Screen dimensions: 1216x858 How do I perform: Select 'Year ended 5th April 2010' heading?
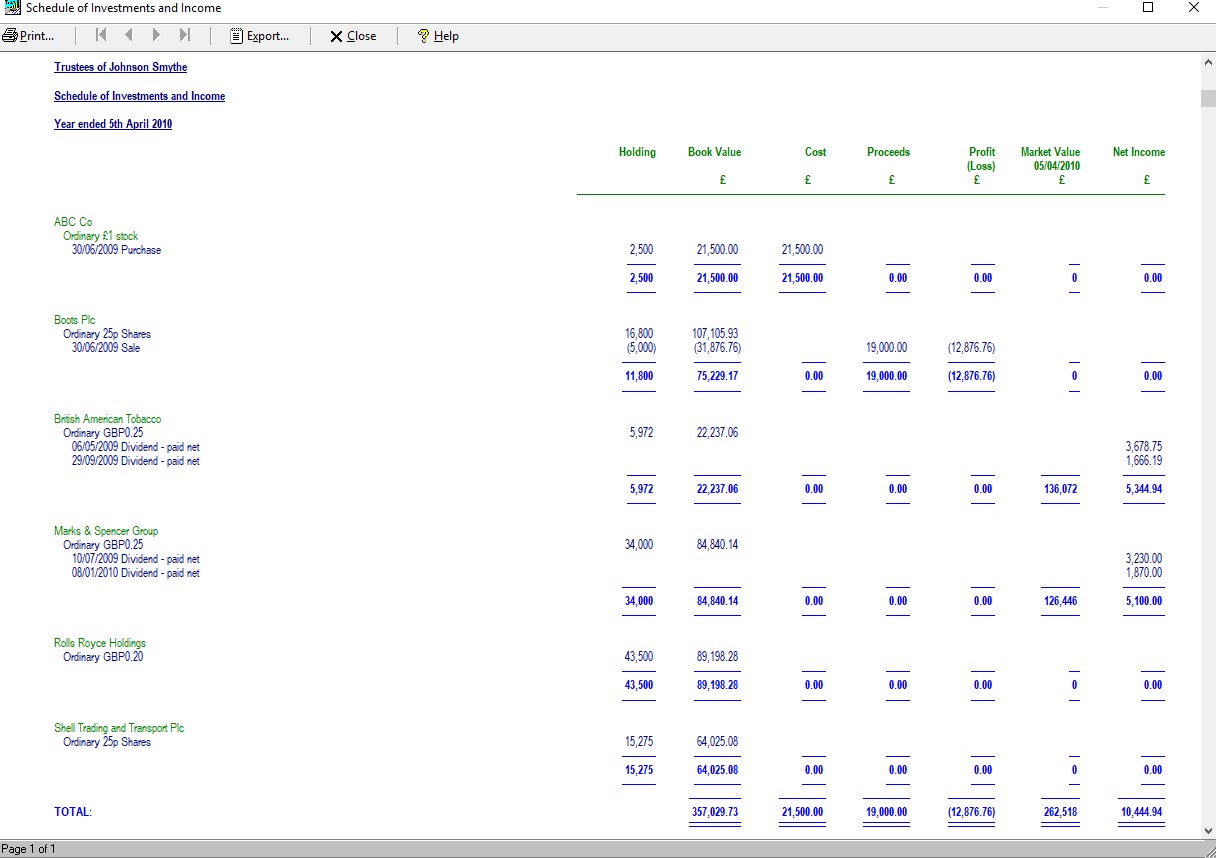click(113, 124)
